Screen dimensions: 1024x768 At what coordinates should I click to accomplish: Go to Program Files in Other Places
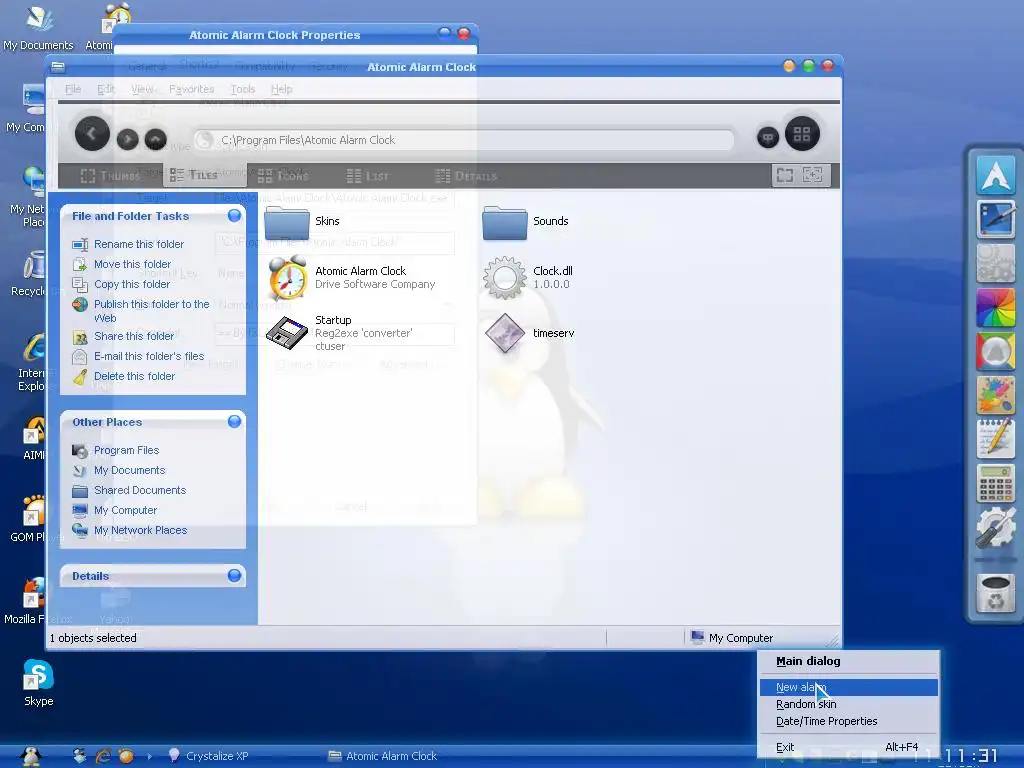126,450
